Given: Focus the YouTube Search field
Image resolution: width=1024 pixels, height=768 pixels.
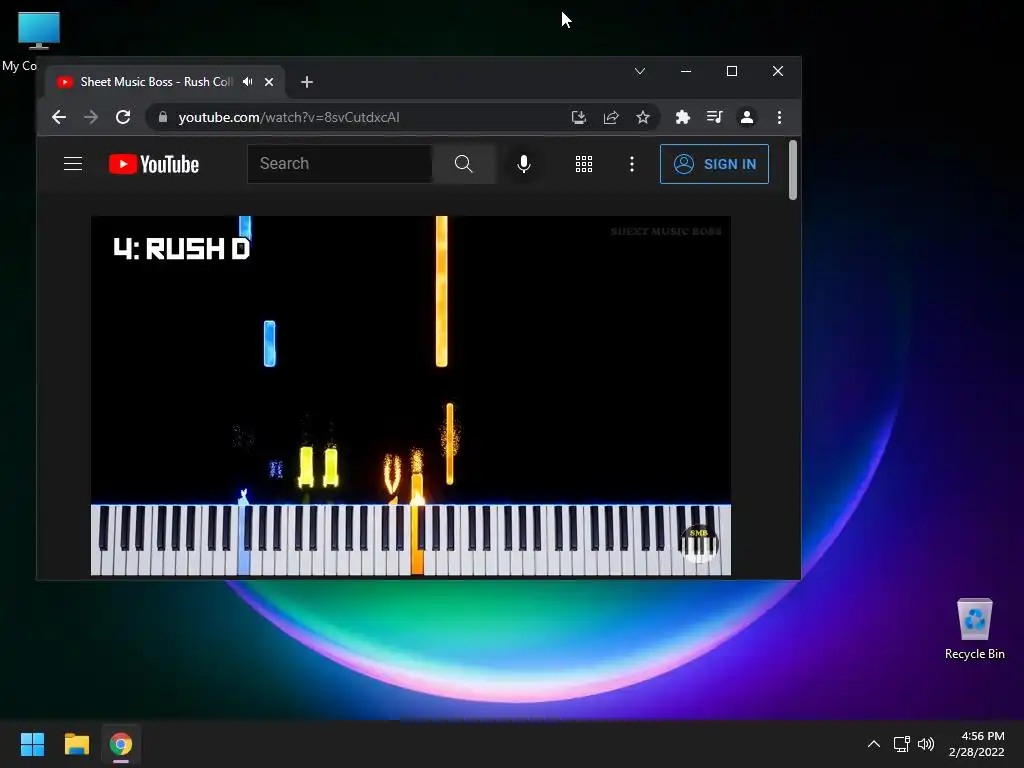Looking at the screenshot, I should (340, 164).
